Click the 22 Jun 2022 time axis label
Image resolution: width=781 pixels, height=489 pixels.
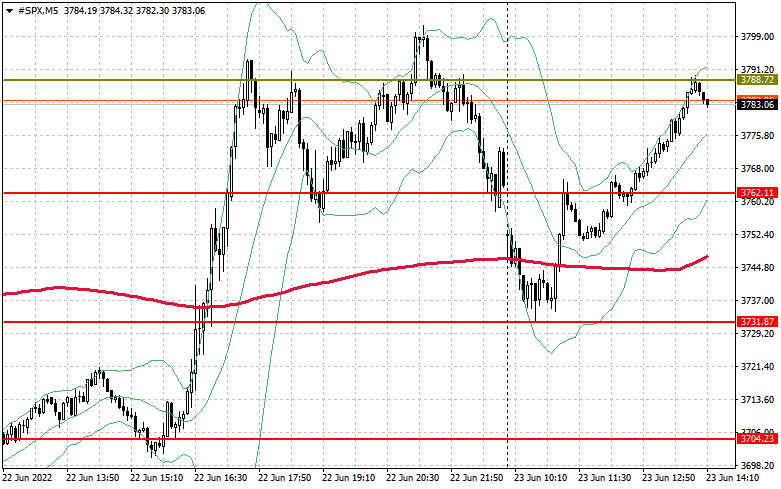point(28,478)
